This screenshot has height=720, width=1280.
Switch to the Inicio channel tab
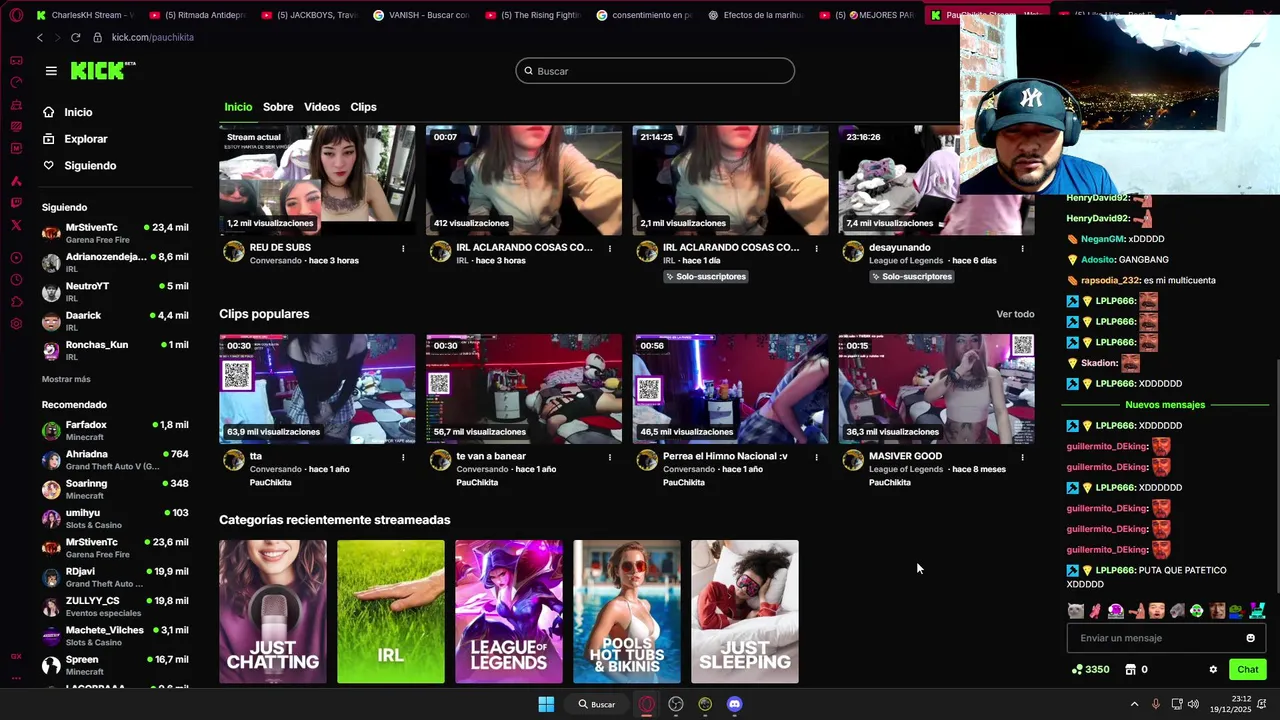pos(238,107)
